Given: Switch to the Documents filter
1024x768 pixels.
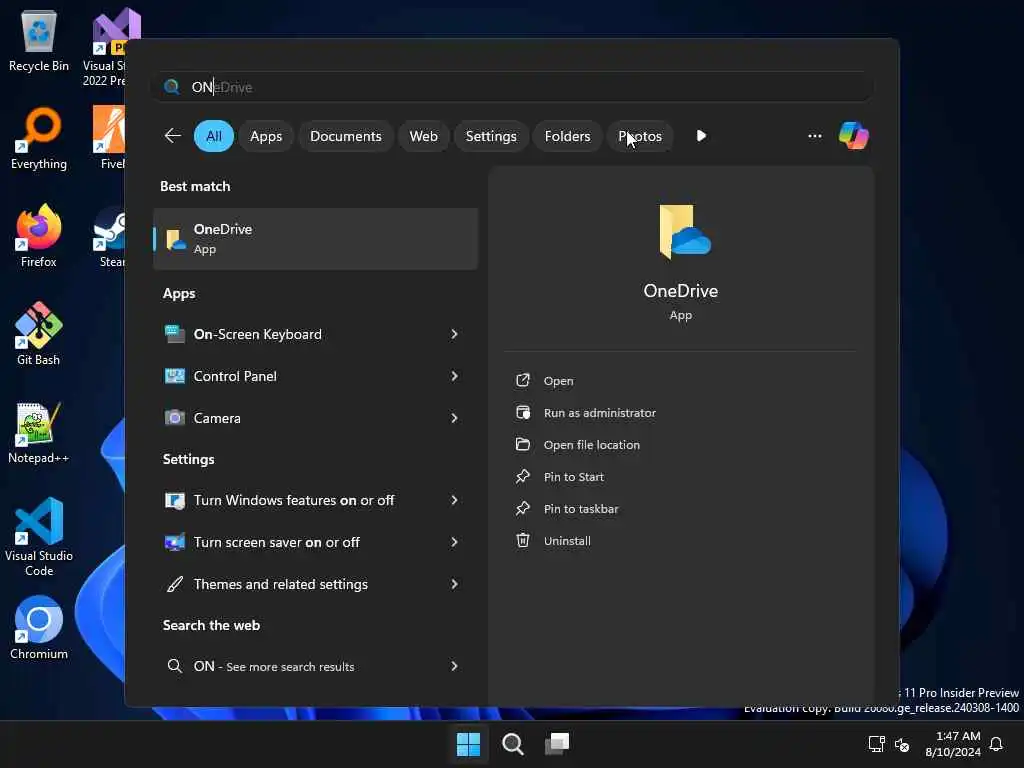Looking at the screenshot, I should [x=345, y=136].
